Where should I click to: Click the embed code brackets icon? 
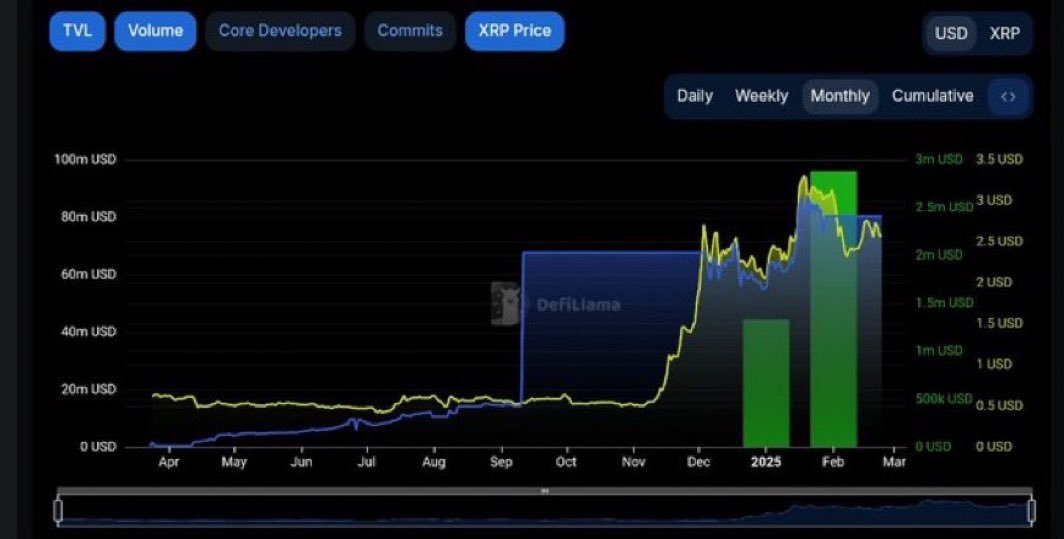[x=1008, y=96]
